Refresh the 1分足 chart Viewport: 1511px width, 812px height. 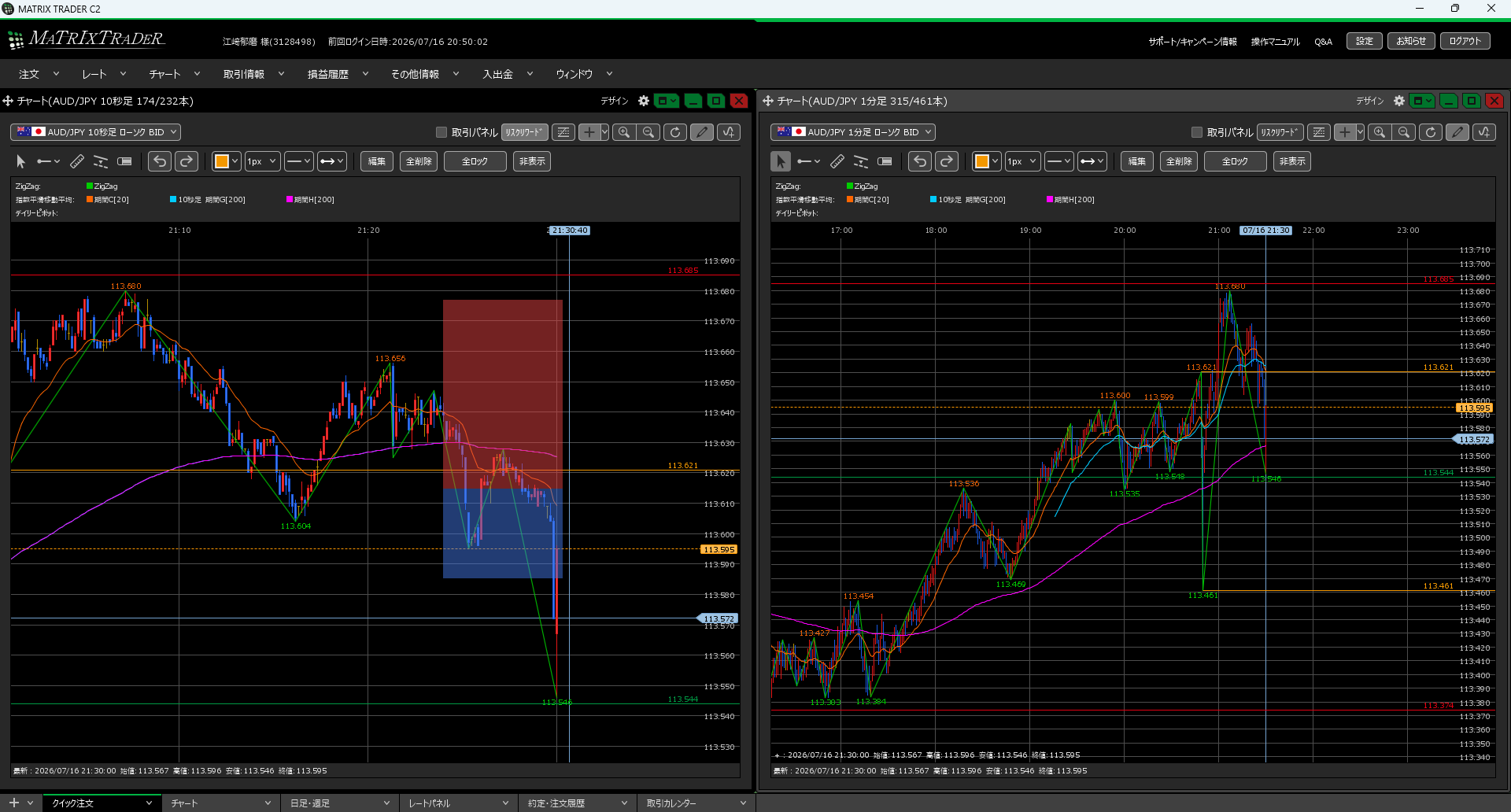[x=1431, y=132]
